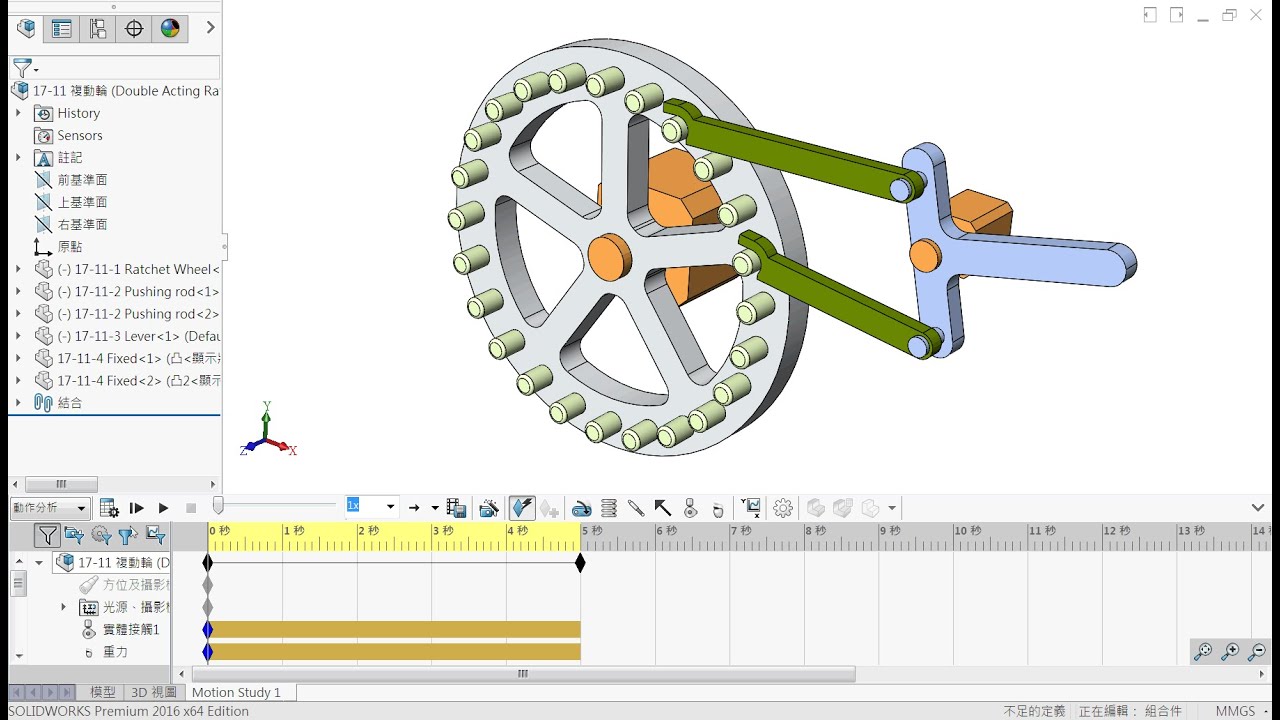Expand the 17-11-3 Lever<1> component

(18, 336)
